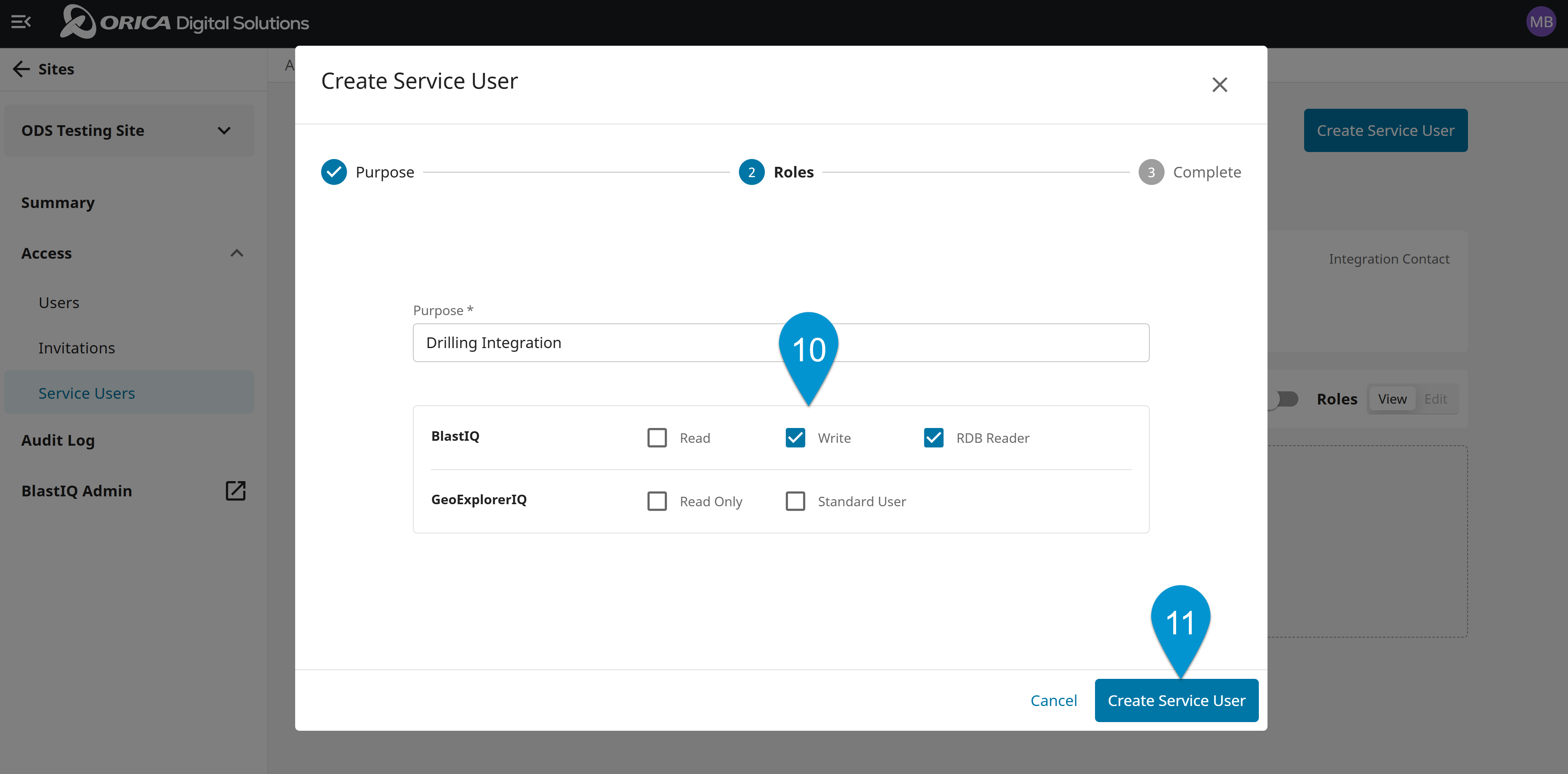Screen dimensions: 1568x774
Task: Click the step 2 Roles indicator
Action: tap(751, 172)
